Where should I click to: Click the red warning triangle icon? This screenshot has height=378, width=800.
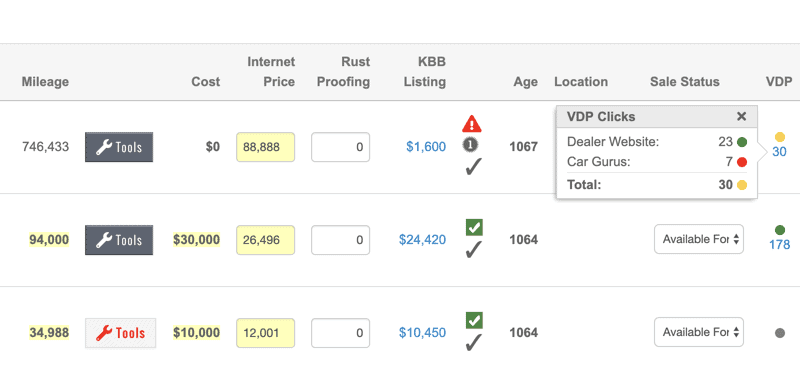pyautogui.click(x=472, y=124)
